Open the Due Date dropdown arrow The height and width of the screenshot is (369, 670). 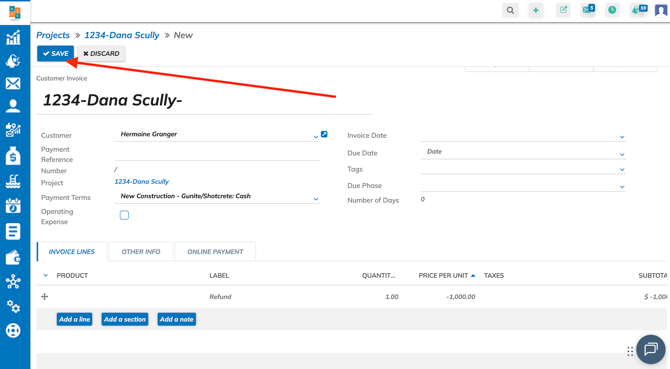click(x=622, y=154)
